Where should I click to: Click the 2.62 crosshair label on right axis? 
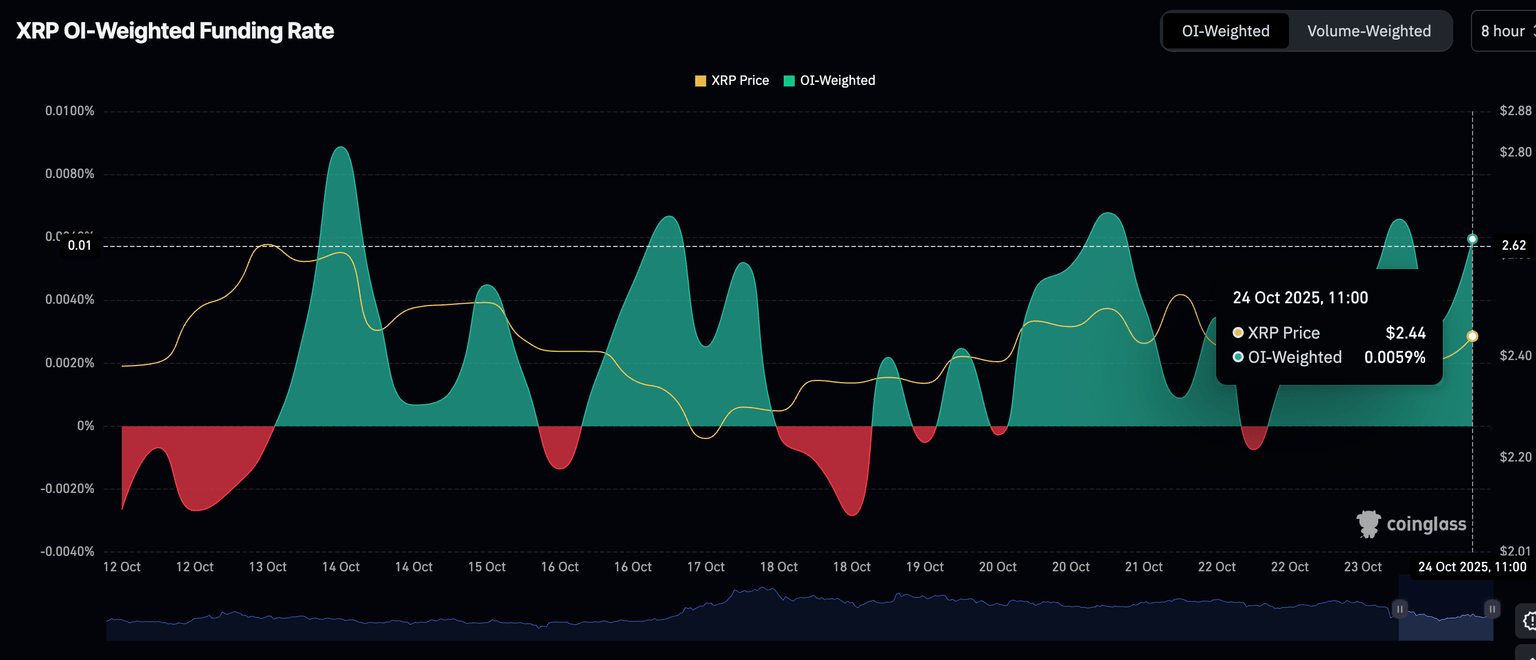tap(1513, 245)
